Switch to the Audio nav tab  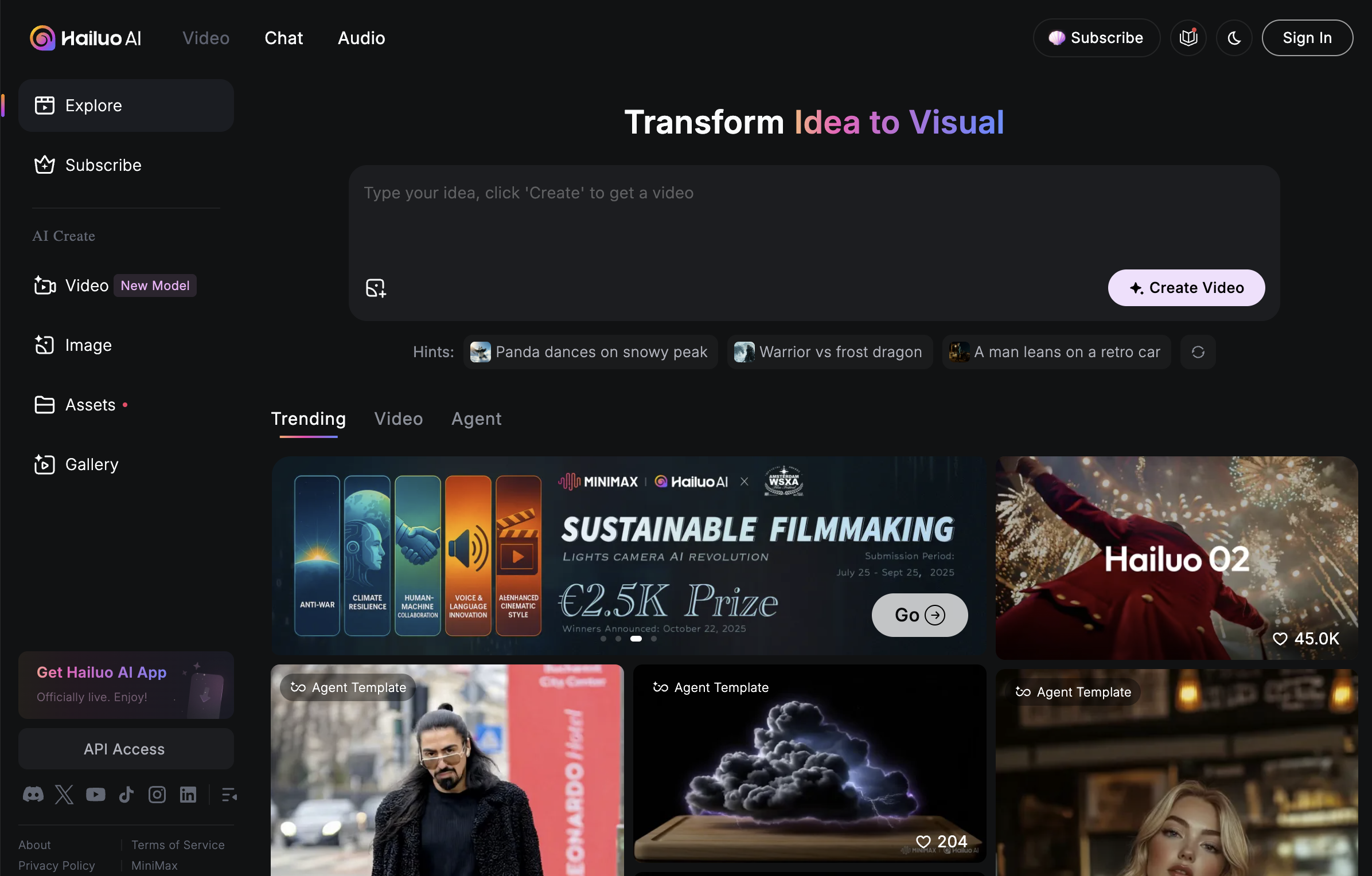361,38
